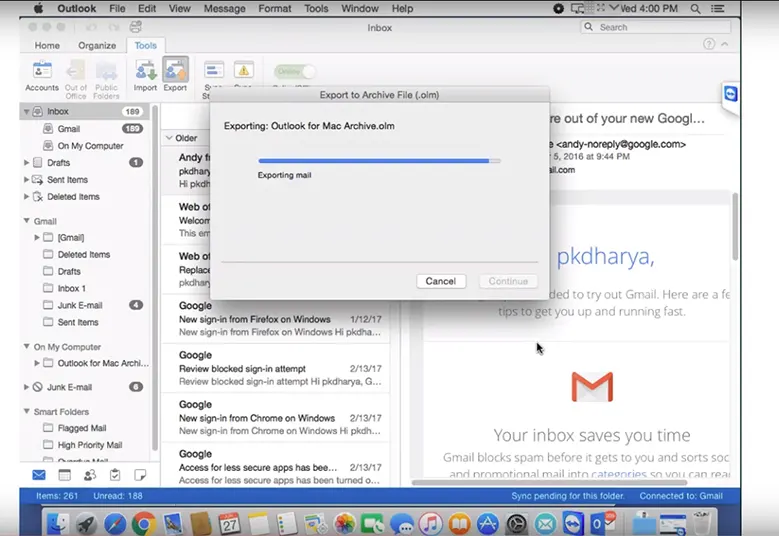Expand the [Gmail] subfolder
This screenshot has height=536, width=779.
coord(37,237)
